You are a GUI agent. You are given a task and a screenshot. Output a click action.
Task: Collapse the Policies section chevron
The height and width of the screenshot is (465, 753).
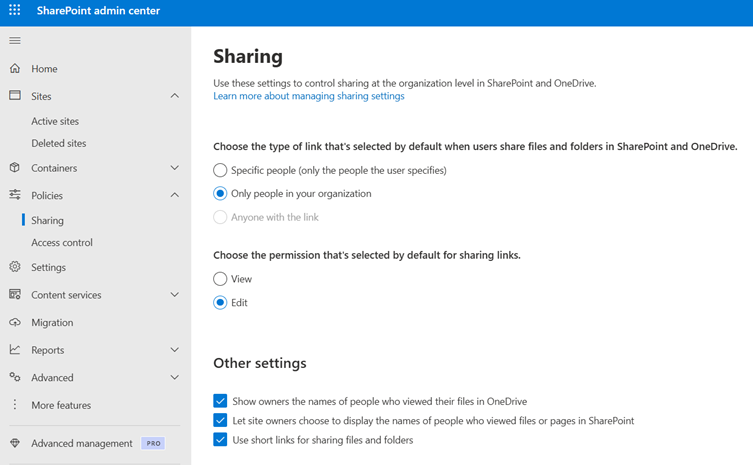(x=175, y=195)
